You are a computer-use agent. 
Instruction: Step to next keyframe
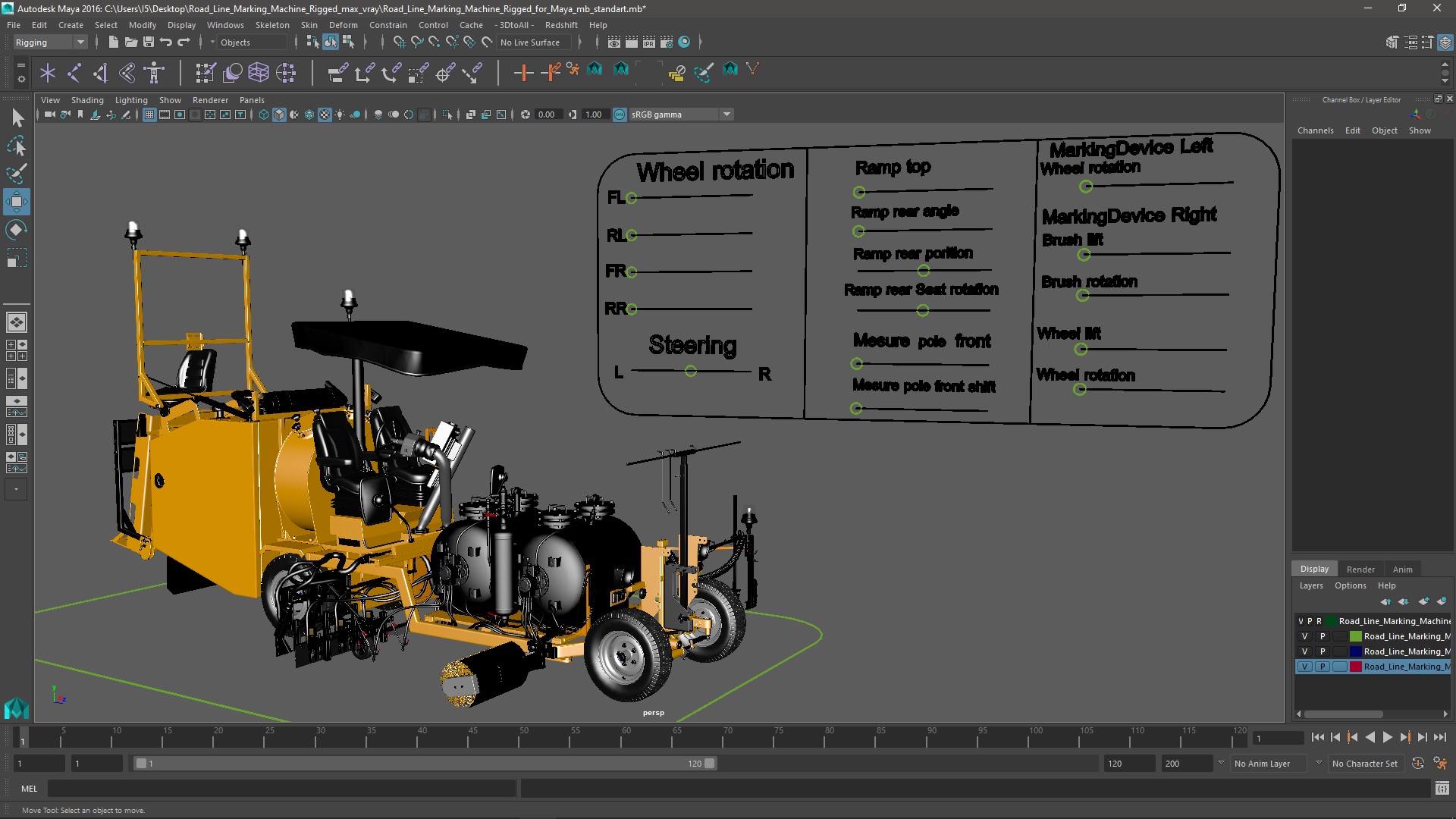coord(1404,737)
